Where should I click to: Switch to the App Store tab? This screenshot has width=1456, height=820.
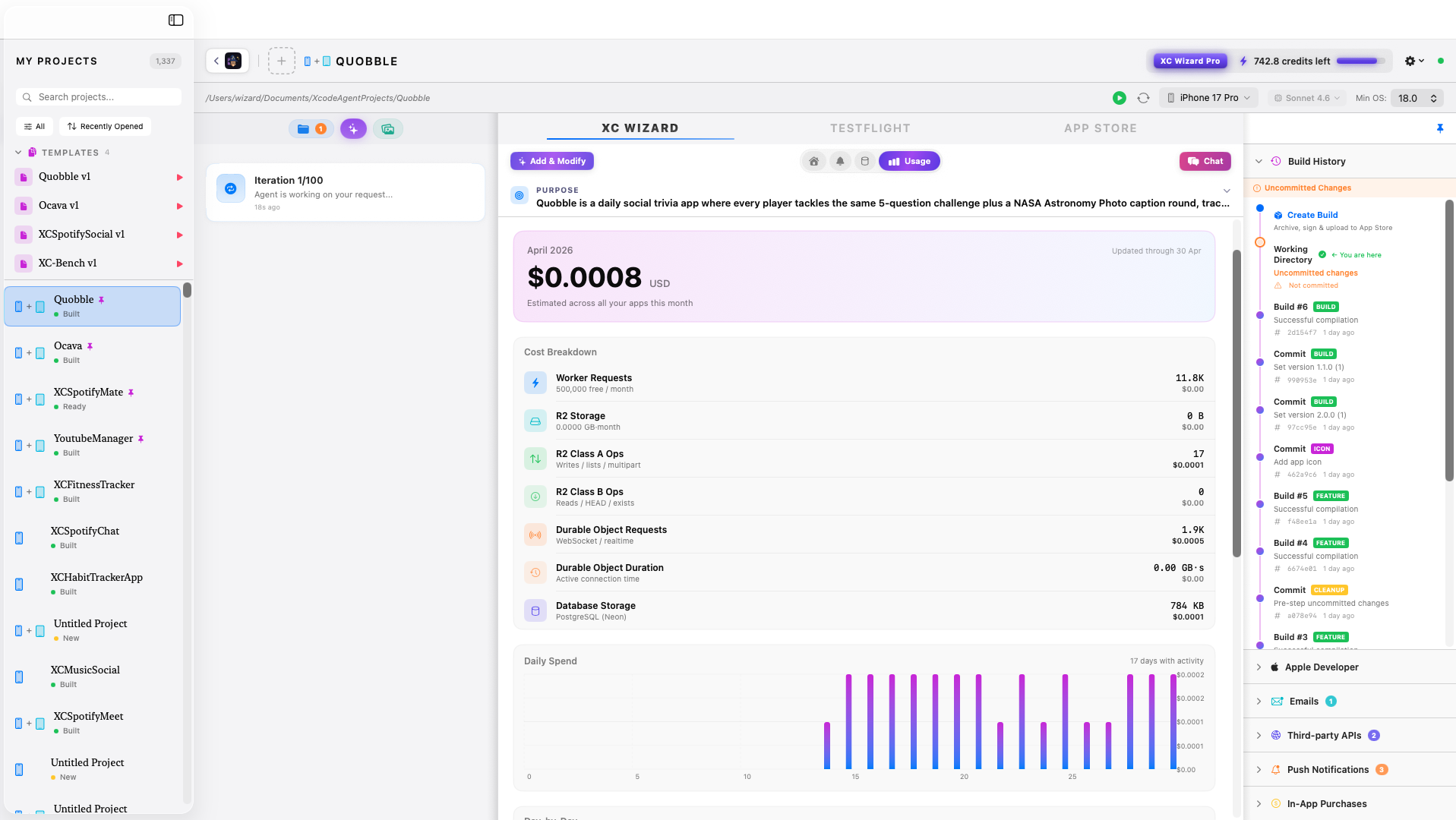coord(1100,128)
